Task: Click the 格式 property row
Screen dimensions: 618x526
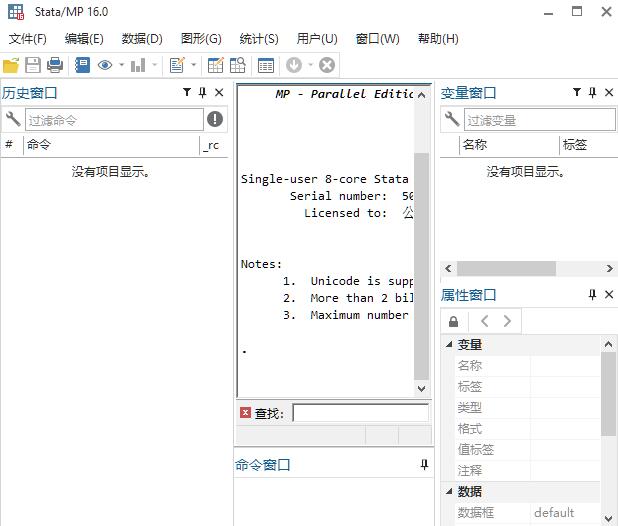Action: click(x=527, y=428)
